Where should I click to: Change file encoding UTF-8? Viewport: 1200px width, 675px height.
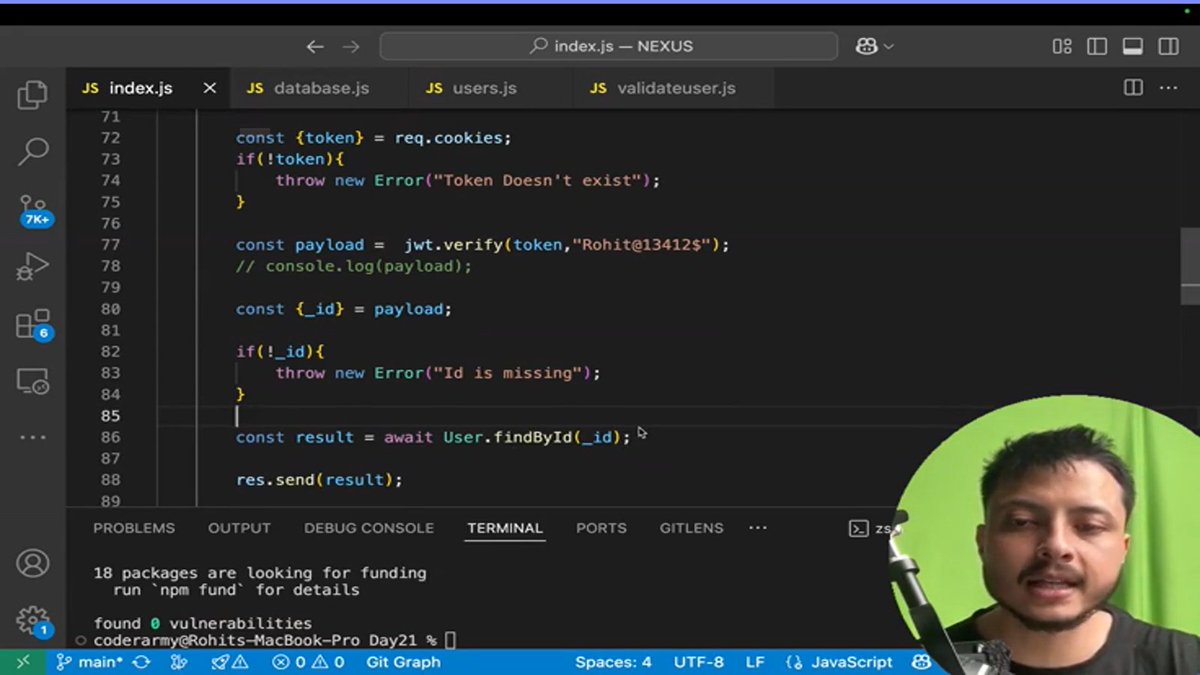(698, 662)
